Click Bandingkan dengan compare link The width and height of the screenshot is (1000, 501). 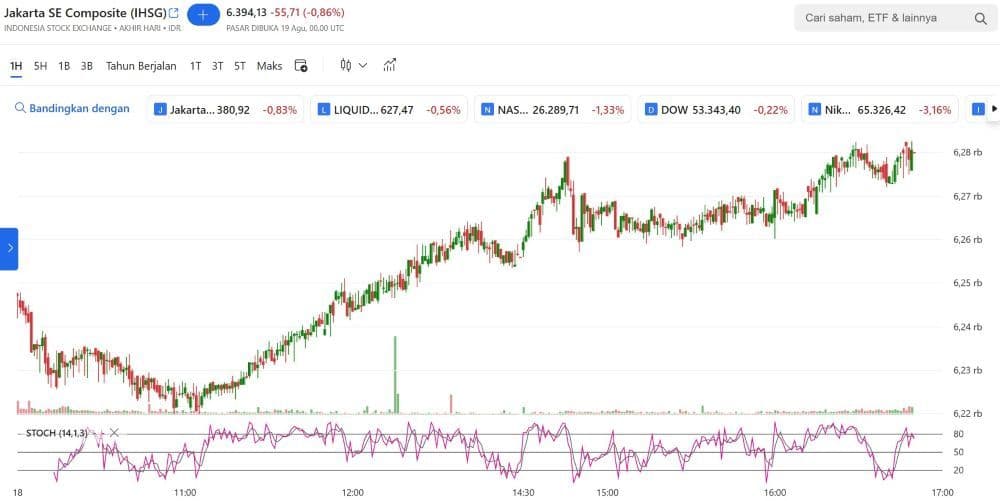coord(72,108)
